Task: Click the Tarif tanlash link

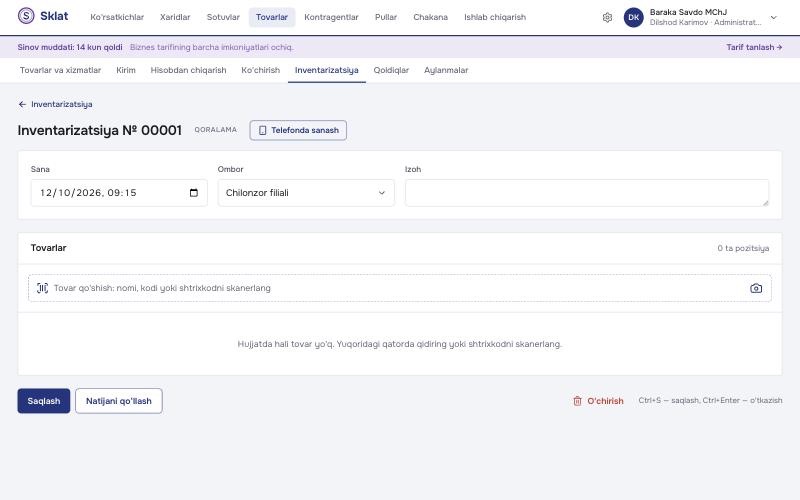Action: click(754, 47)
